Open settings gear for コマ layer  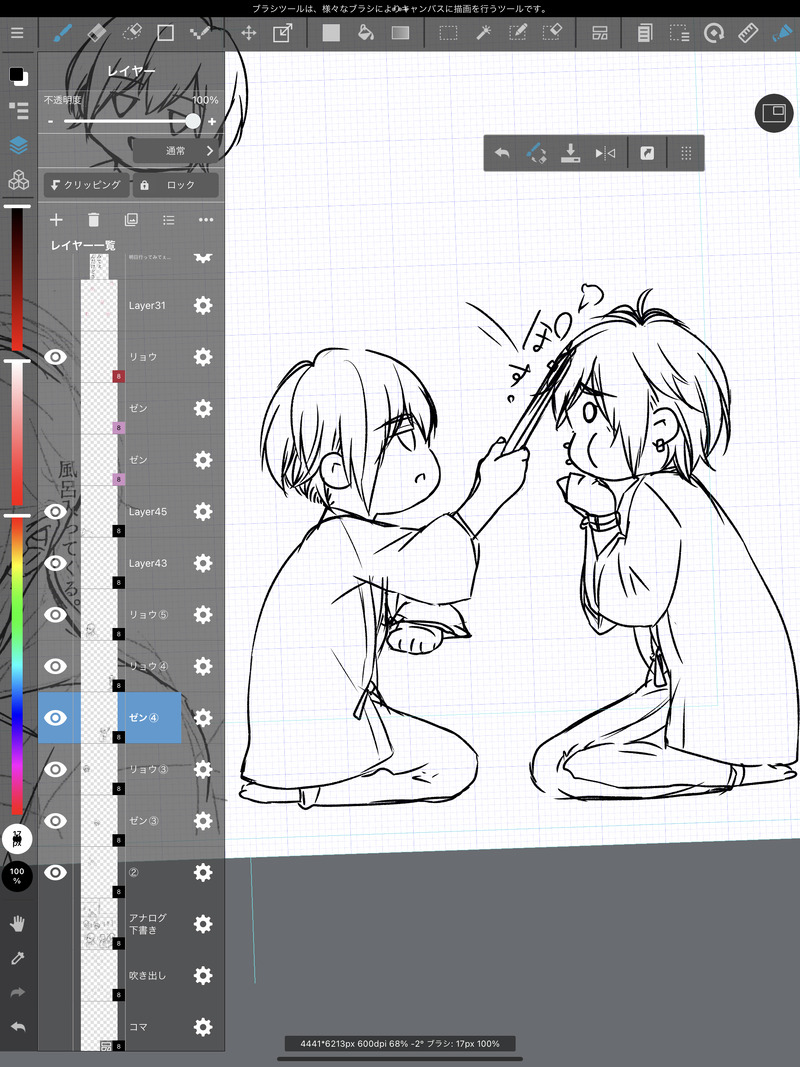[x=203, y=1027]
